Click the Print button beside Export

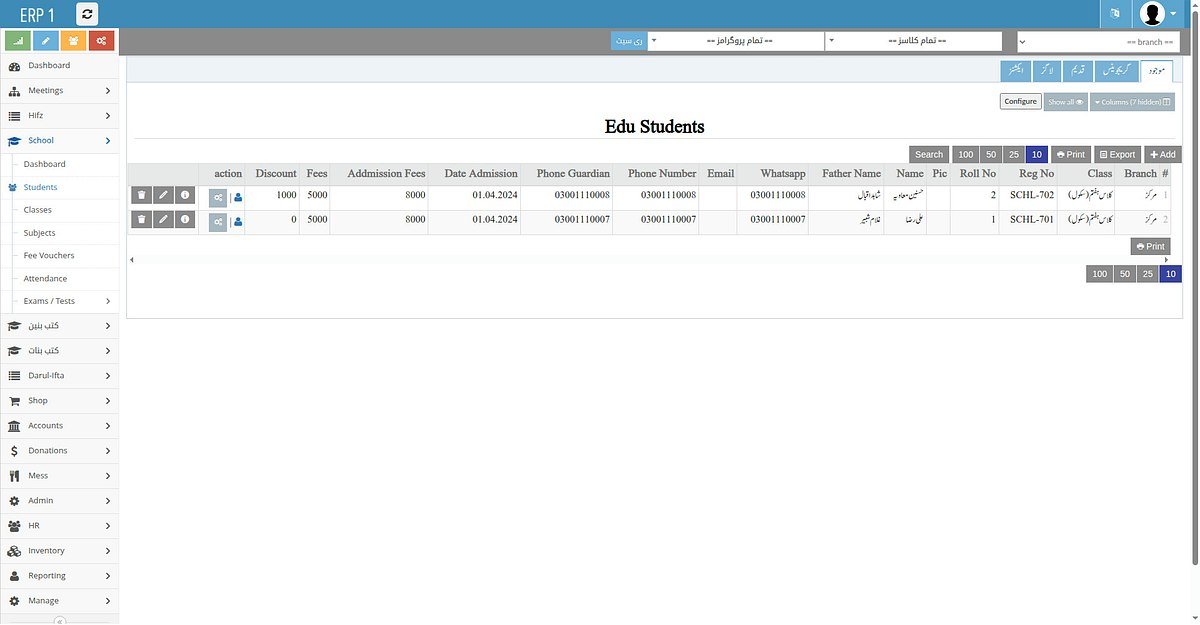click(x=1071, y=155)
